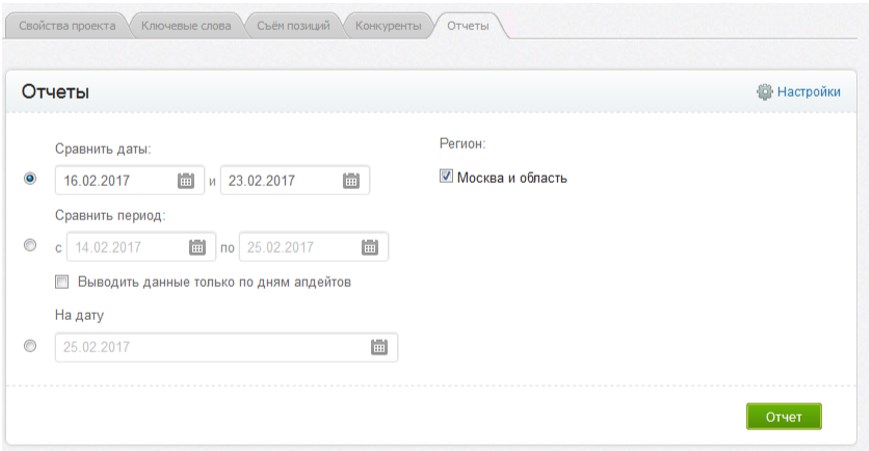Select the Сравнить период radio button
This screenshot has height=451, width=869.
[x=30, y=245]
